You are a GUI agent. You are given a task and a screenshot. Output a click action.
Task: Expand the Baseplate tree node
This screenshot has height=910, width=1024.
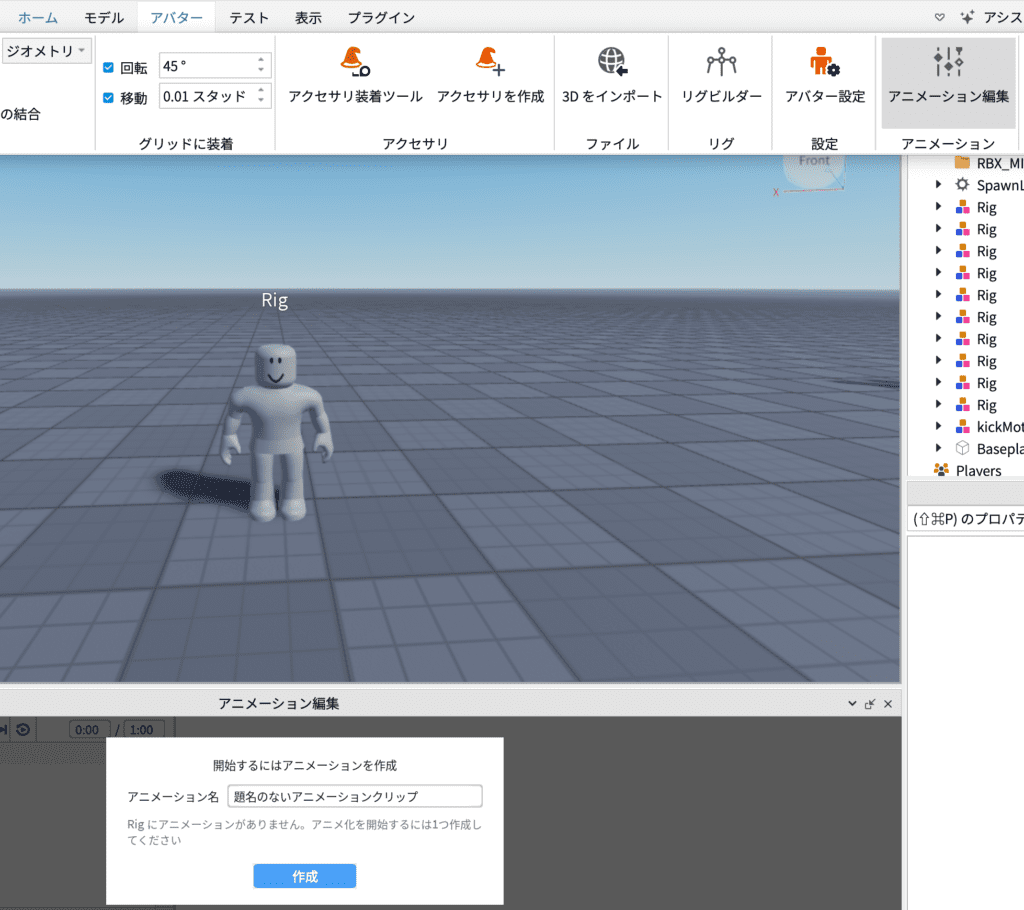click(x=938, y=449)
